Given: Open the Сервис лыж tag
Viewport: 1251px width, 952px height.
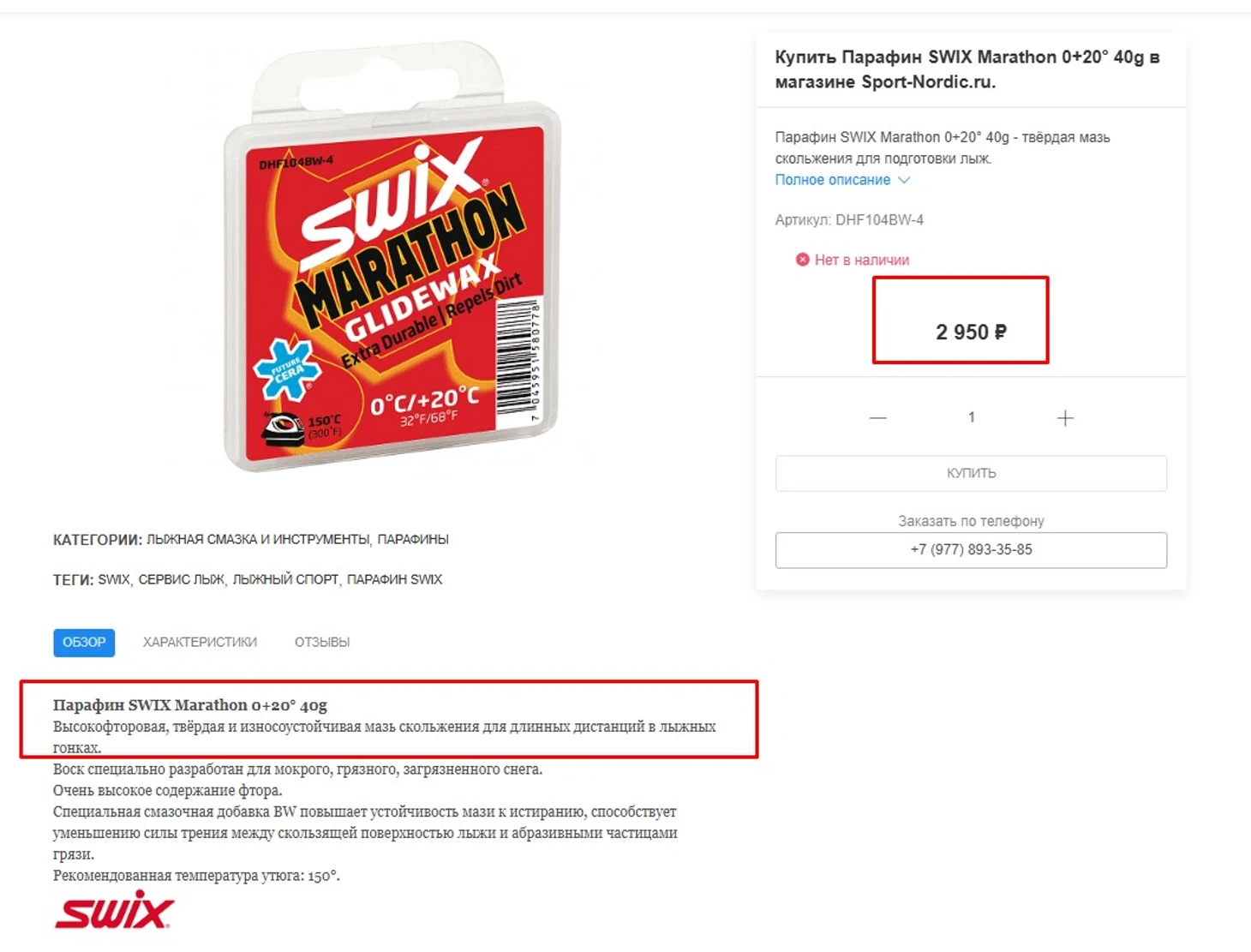Looking at the screenshot, I should point(181,580).
